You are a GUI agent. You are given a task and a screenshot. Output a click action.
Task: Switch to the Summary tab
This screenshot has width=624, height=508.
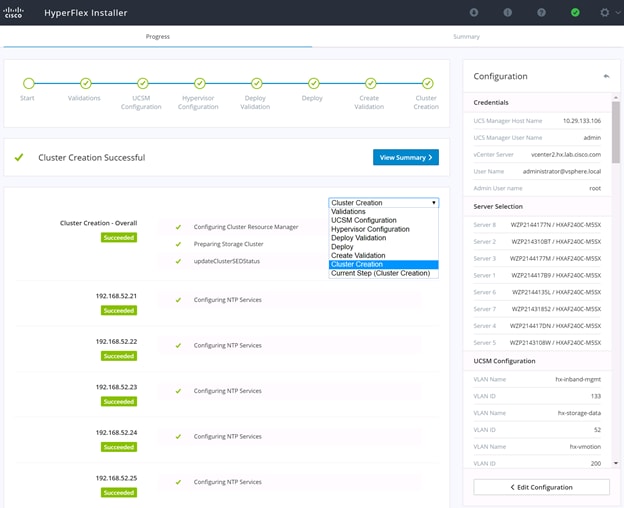click(466, 36)
